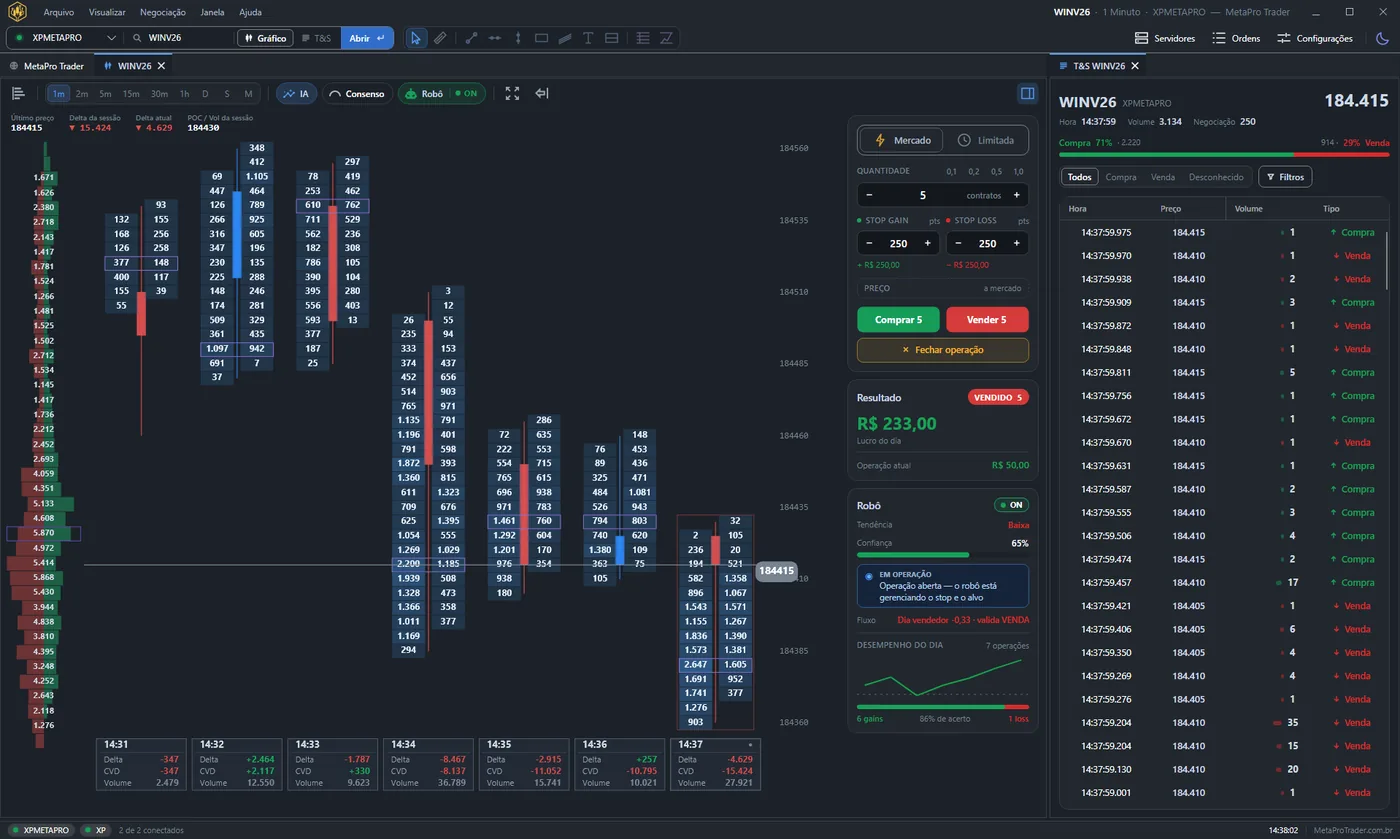
Task: Select the projection Z-shaped tool
Action: click(x=667, y=38)
